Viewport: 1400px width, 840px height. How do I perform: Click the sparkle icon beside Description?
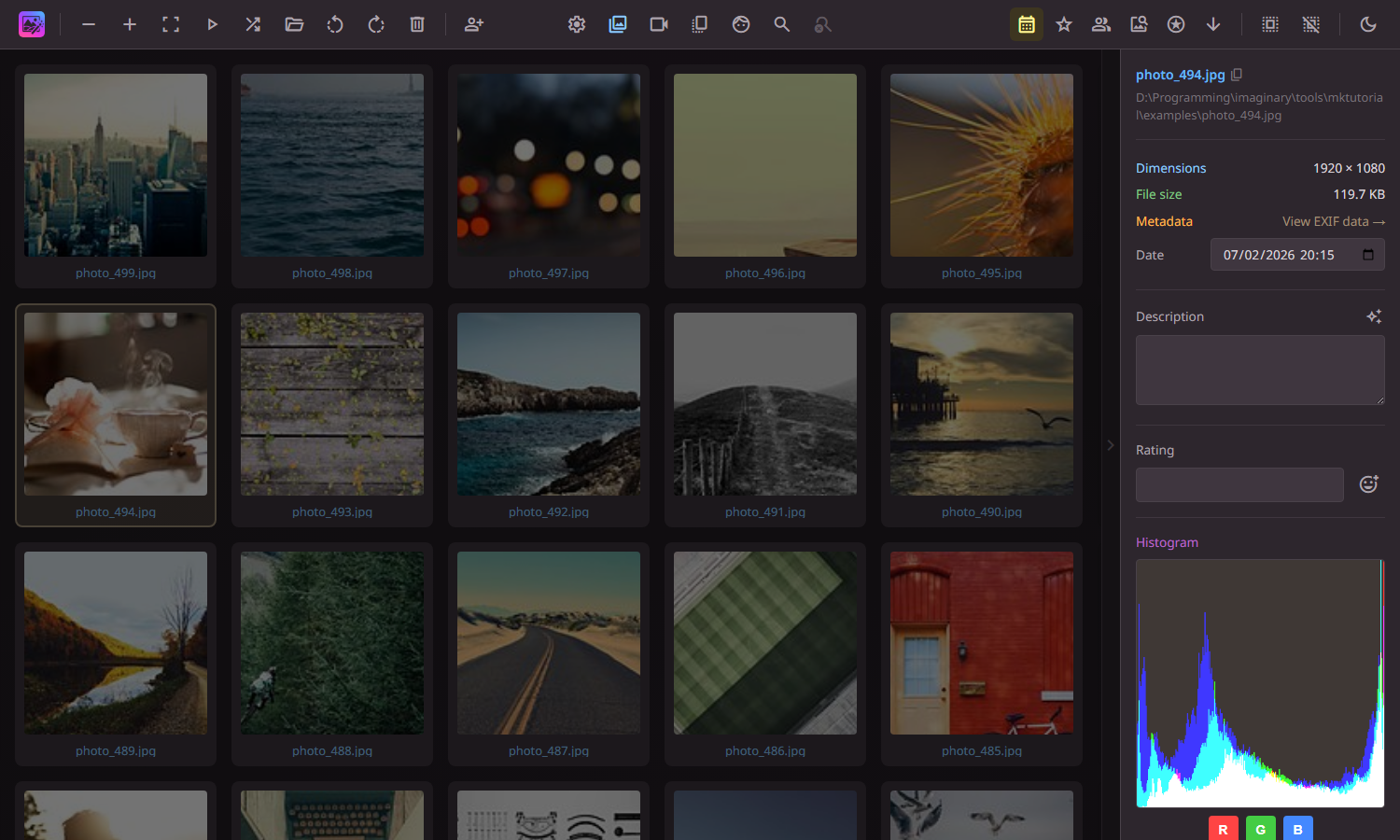(1373, 316)
